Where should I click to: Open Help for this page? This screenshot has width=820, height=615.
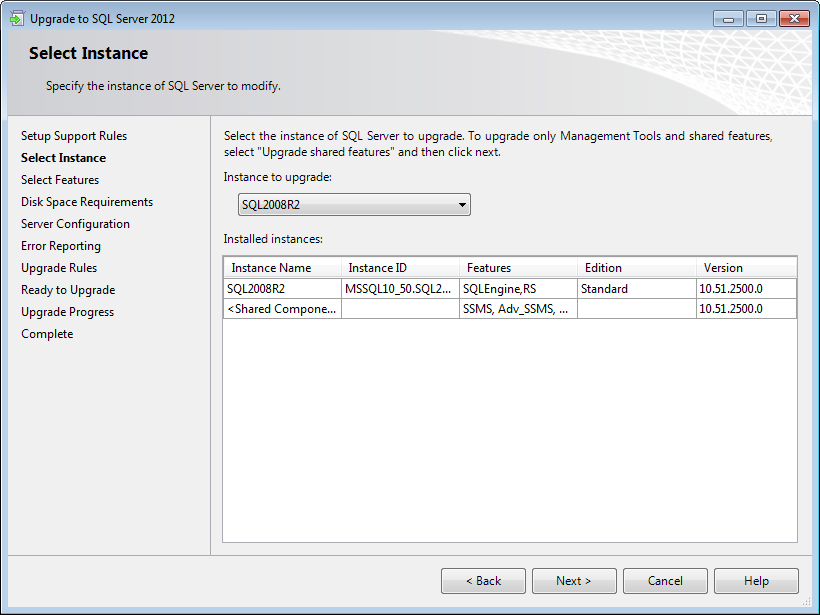click(x=756, y=580)
